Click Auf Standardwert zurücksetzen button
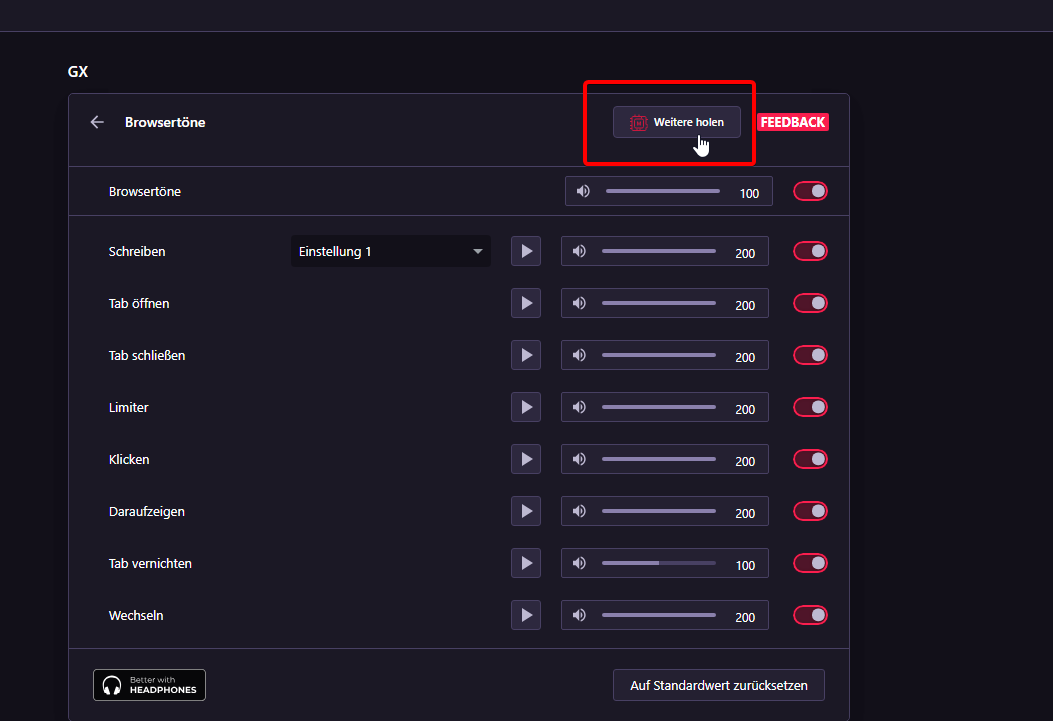 tap(718, 686)
